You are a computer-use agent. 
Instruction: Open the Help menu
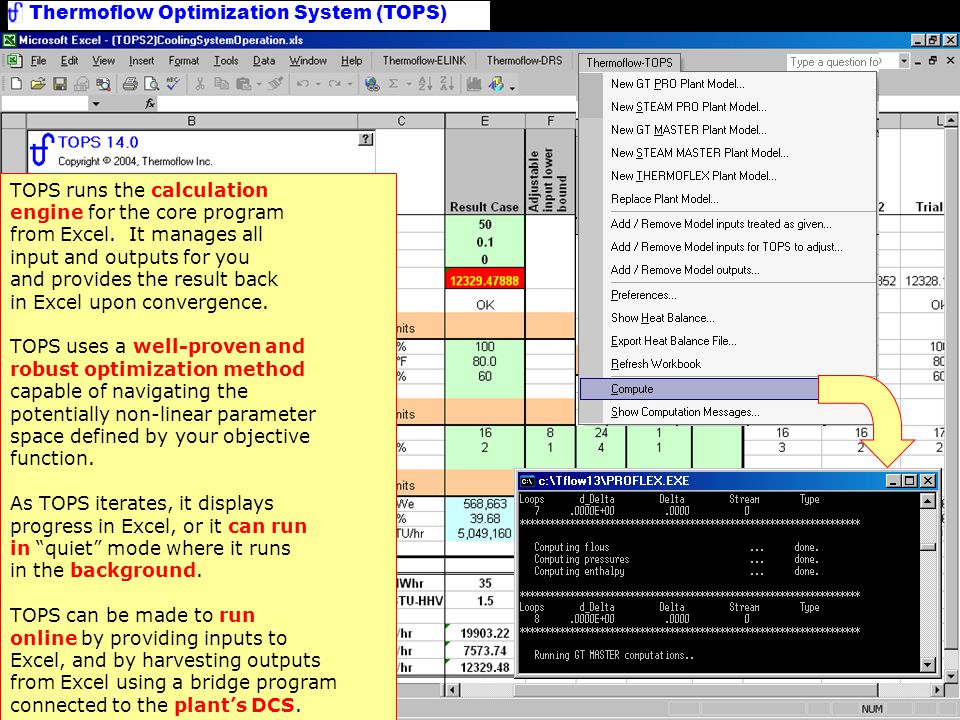pyautogui.click(x=351, y=61)
